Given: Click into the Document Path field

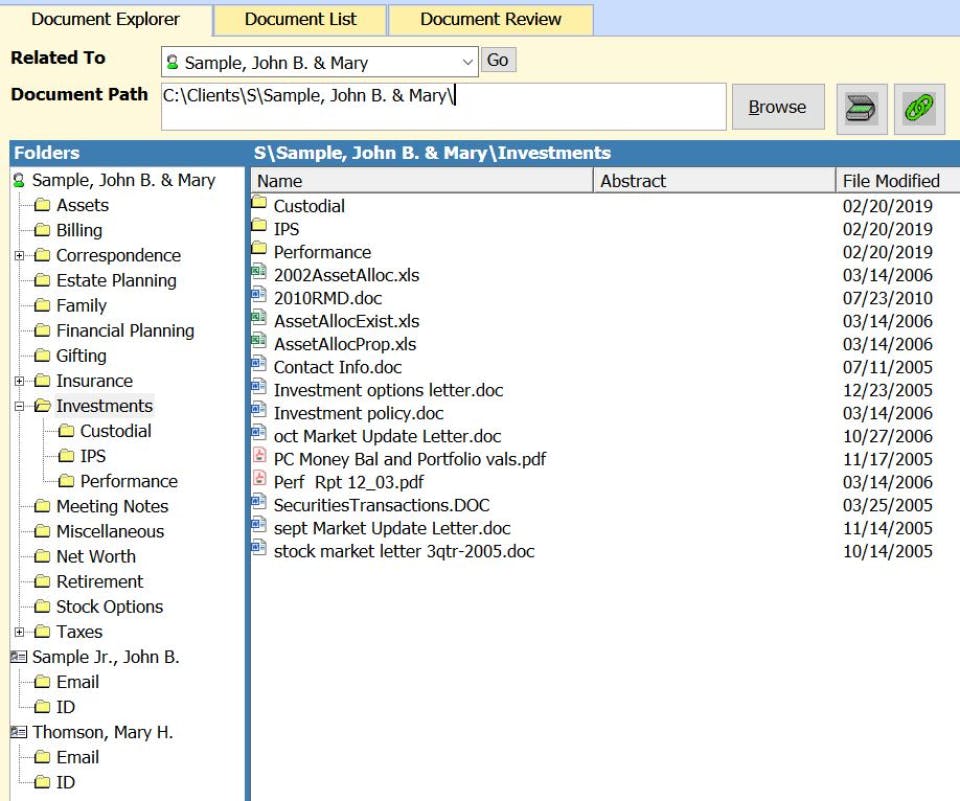Looking at the screenshot, I should click(x=443, y=107).
